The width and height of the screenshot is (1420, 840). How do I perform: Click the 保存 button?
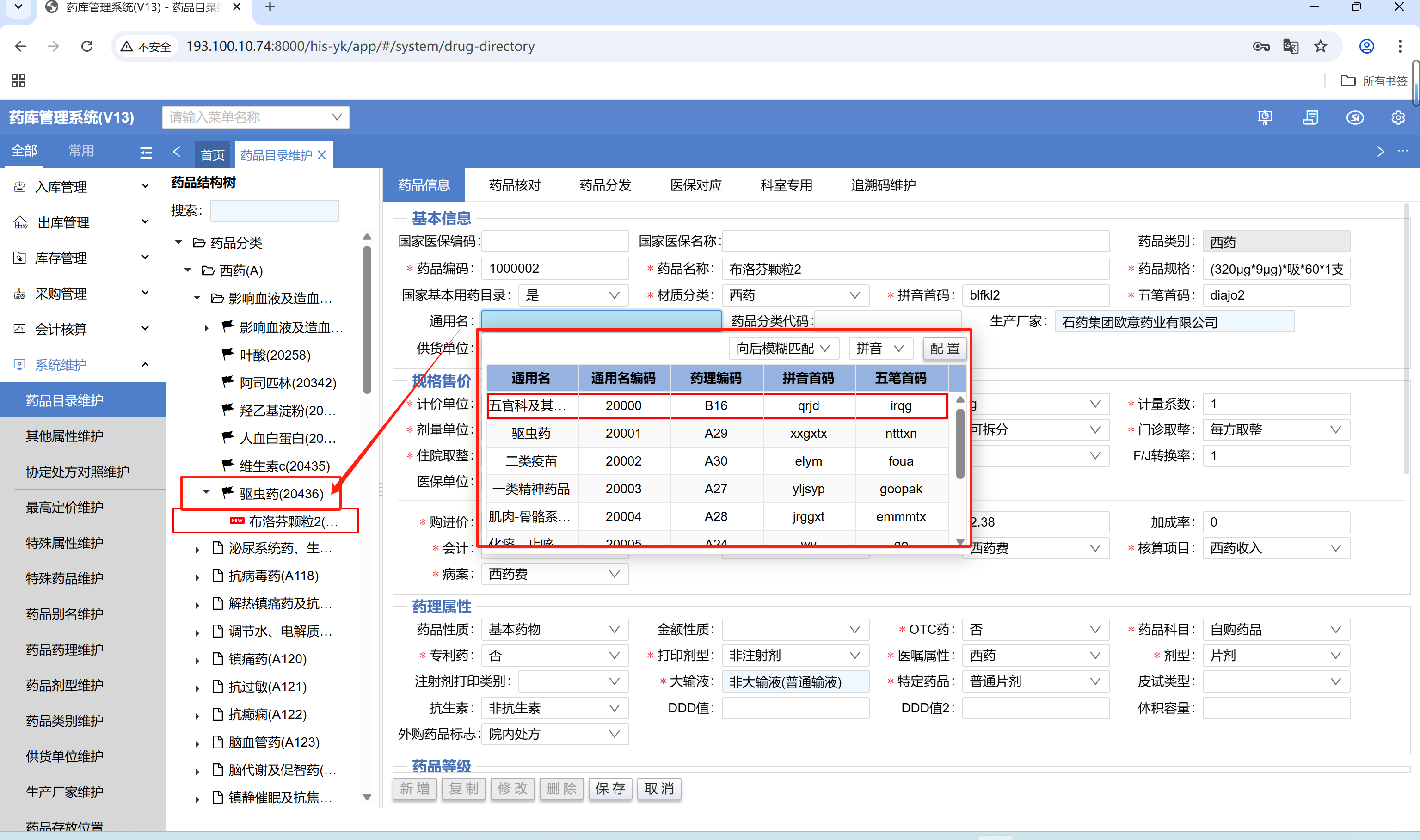pyautogui.click(x=611, y=789)
